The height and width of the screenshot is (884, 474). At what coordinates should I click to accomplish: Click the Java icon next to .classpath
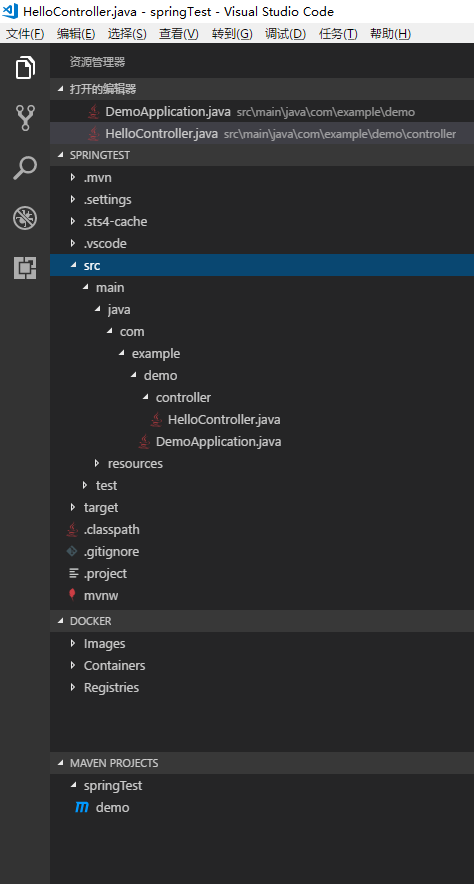coord(72,529)
